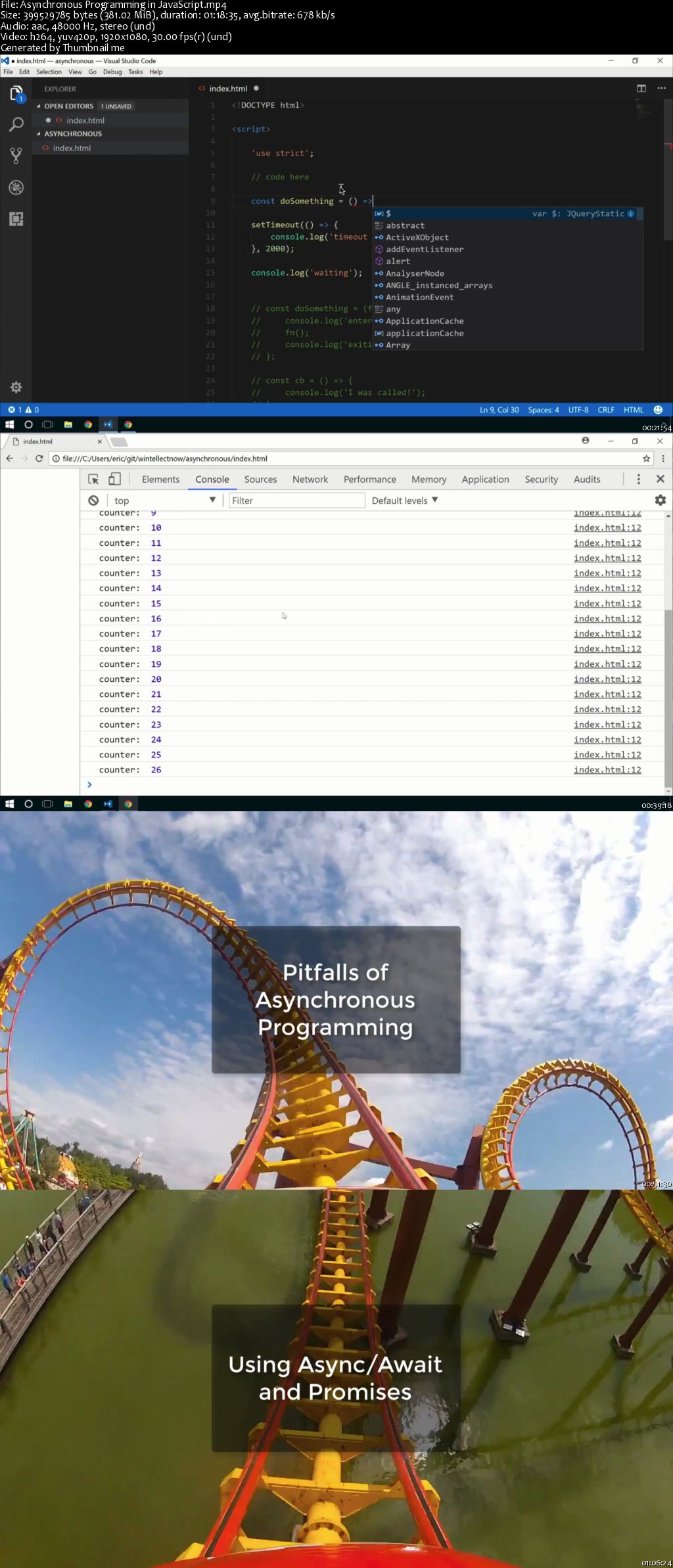The height and width of the screenshot is (1568, 673).
Task: Click index.html:12 link on counter 26 row
Action: (607, 770)
